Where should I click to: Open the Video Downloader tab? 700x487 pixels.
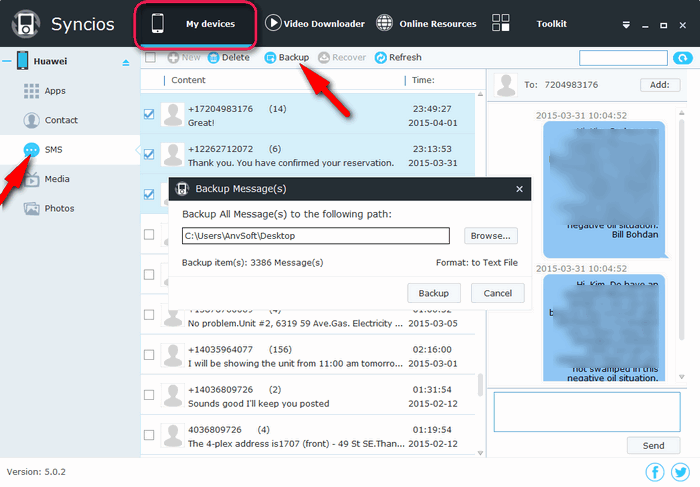click(315, 24)
